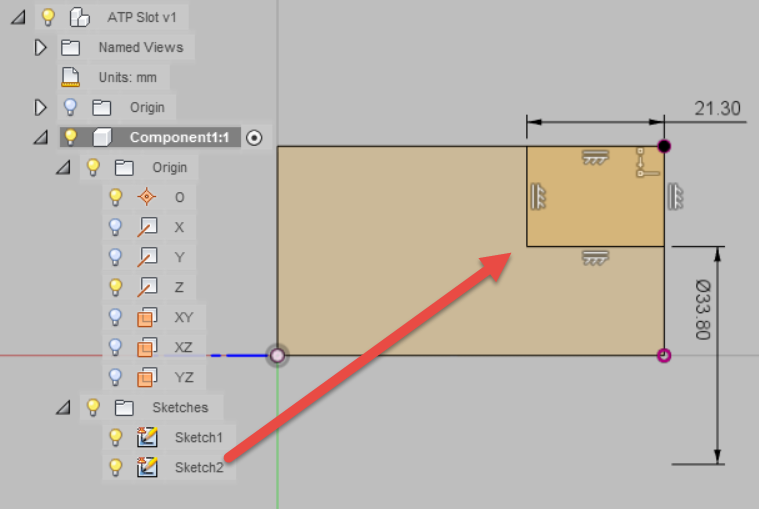
Task: Click the magenta sketch point at bottom-right corner
Action: pyautogui.click(x=664, y=356)
